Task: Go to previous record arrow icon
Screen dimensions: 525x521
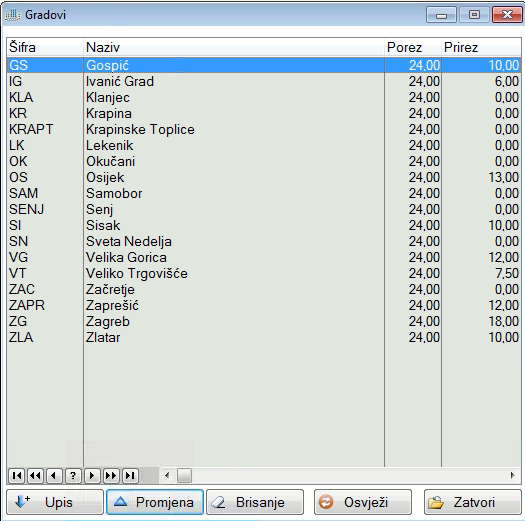Action: click(54, 475)
